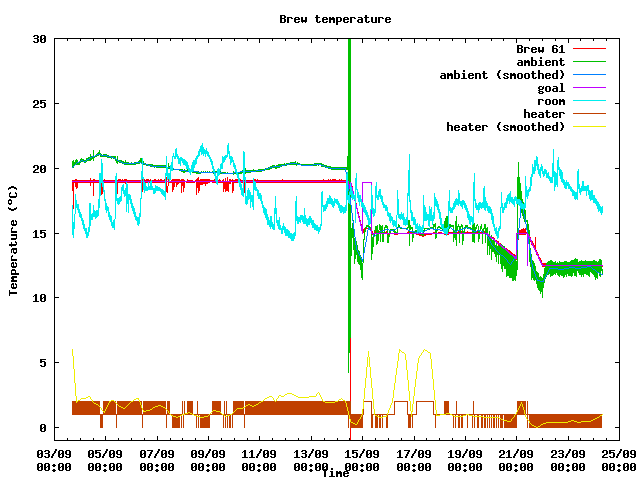Click the 25/09 date axis label
This screenshot has width=640, height=480.
tap(619, 454)
